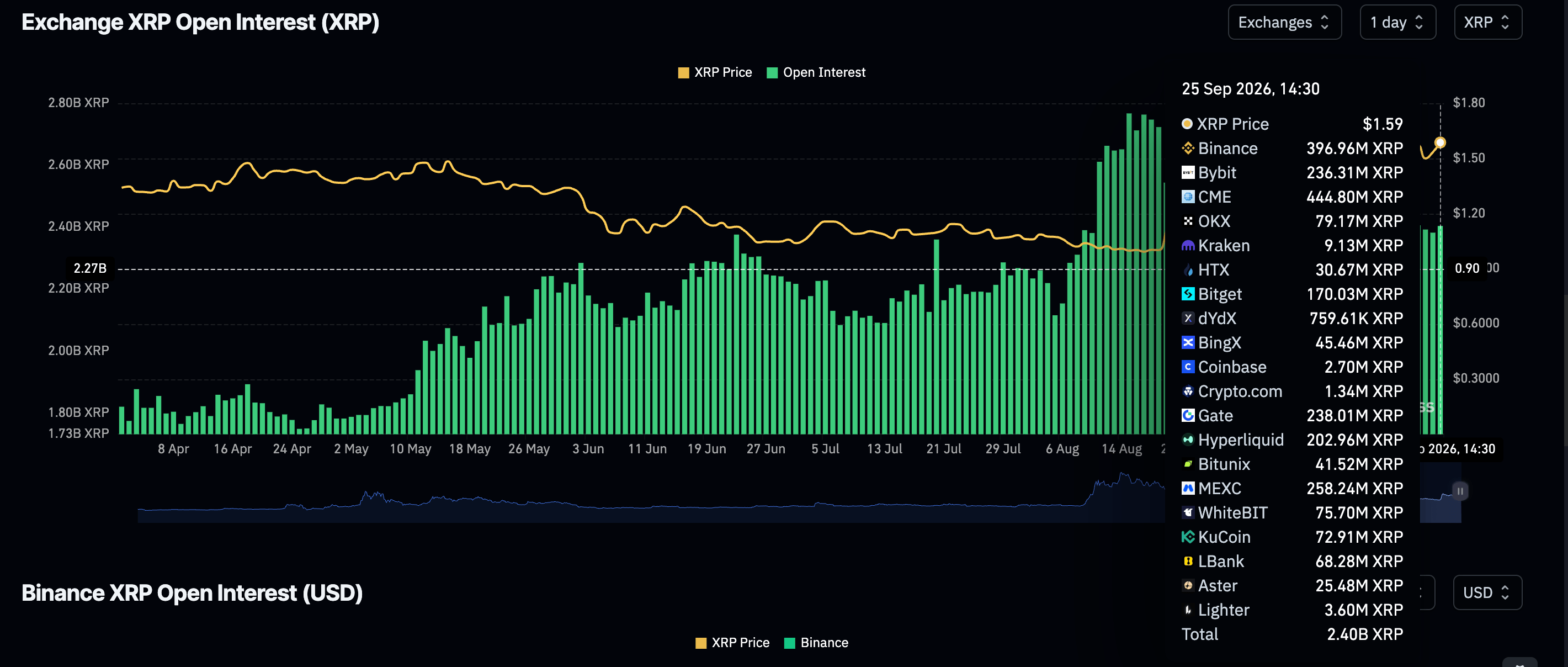Click the Crypto.com logo in the tooltip

1188,391
